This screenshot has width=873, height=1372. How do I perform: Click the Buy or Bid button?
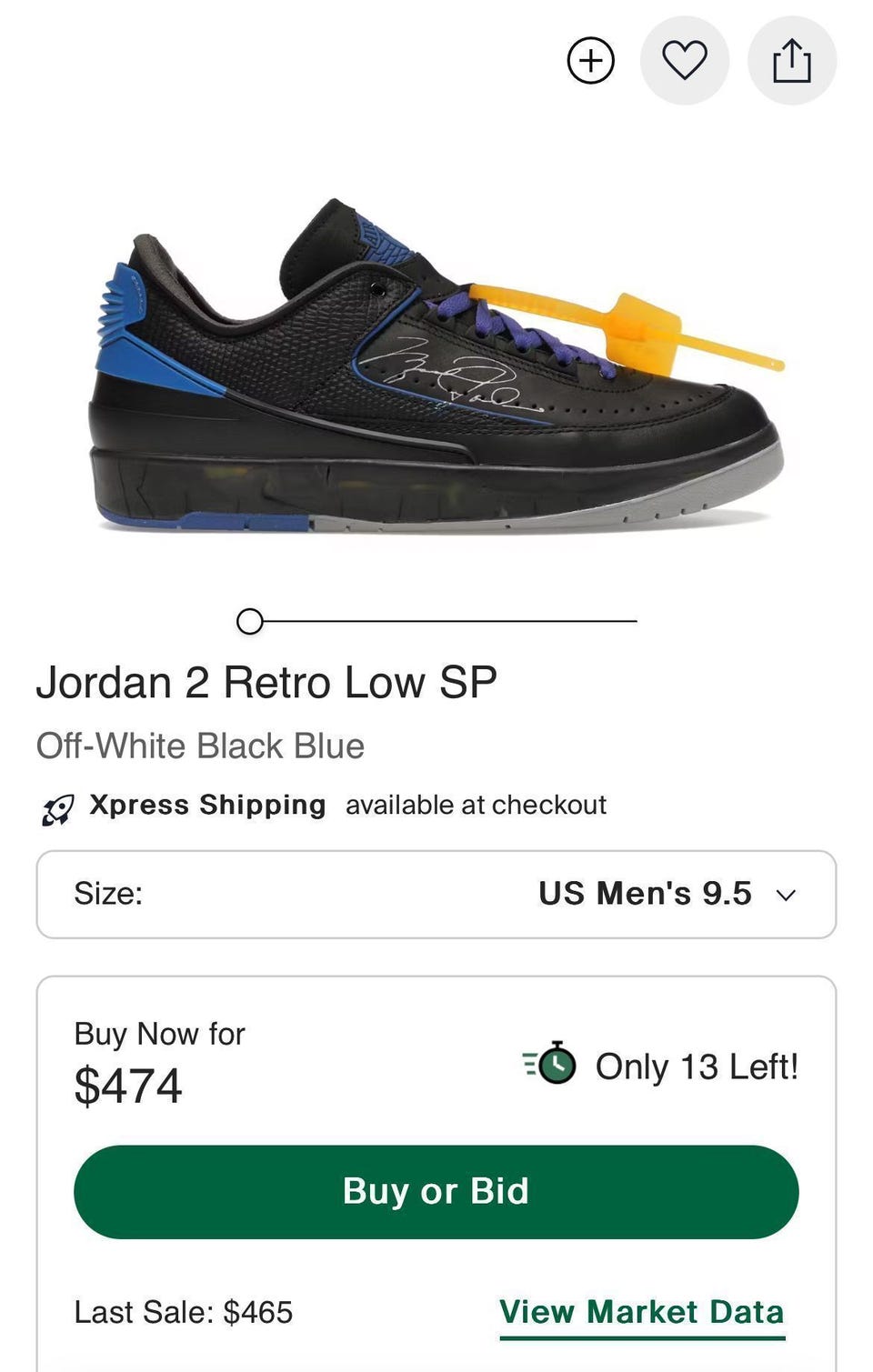click(436, 1191)
